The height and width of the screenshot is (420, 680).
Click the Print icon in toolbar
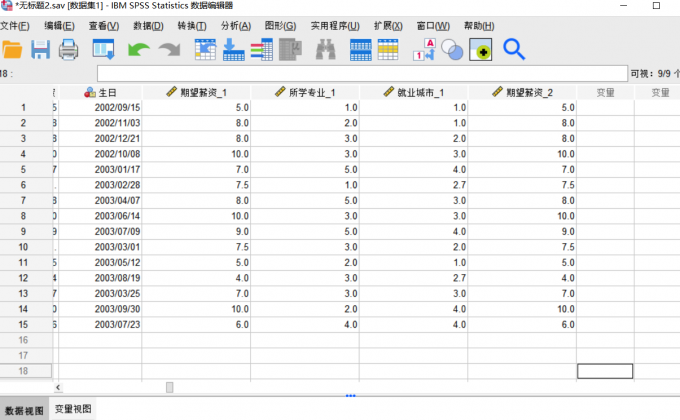coord(68,48)
